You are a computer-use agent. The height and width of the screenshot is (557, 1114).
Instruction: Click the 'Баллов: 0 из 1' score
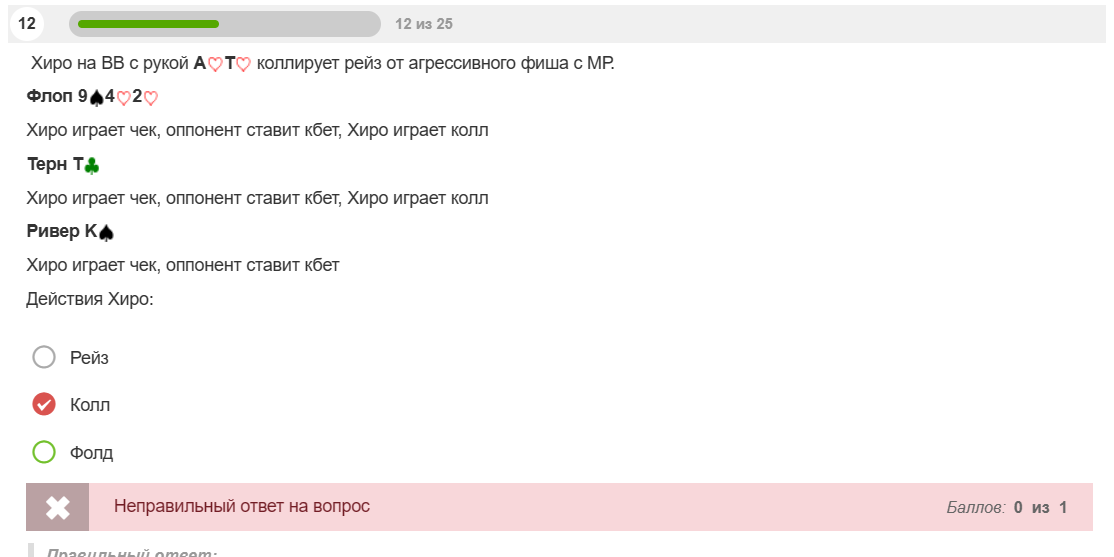[1007, 507]
